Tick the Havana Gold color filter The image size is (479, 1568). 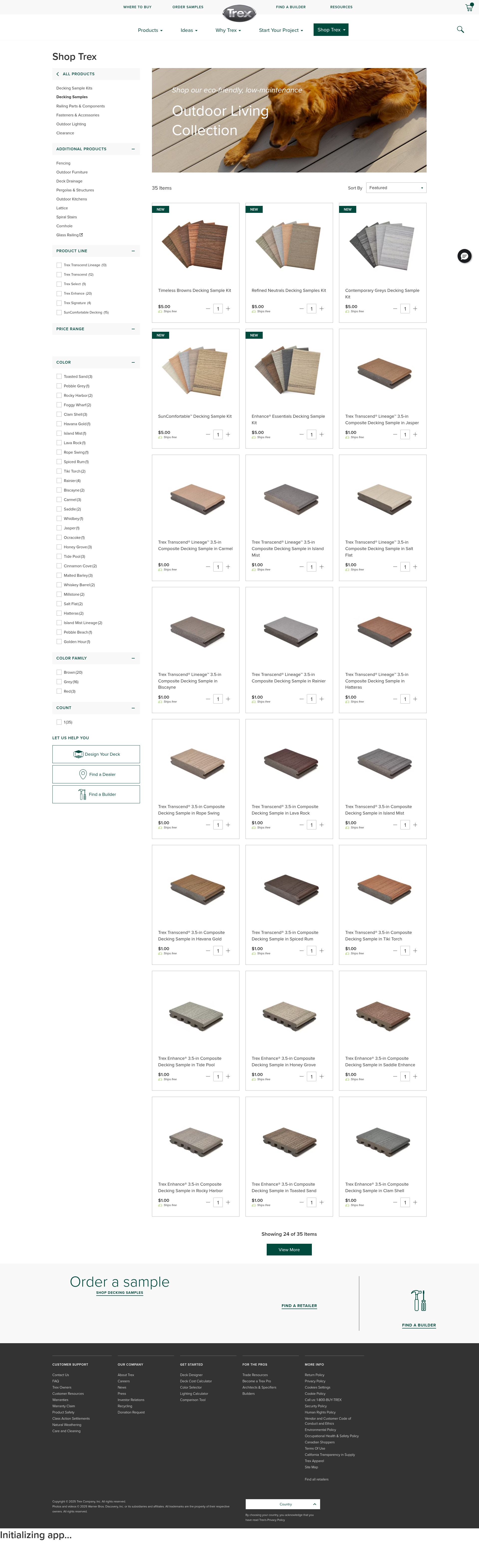[x=59, y=424]
